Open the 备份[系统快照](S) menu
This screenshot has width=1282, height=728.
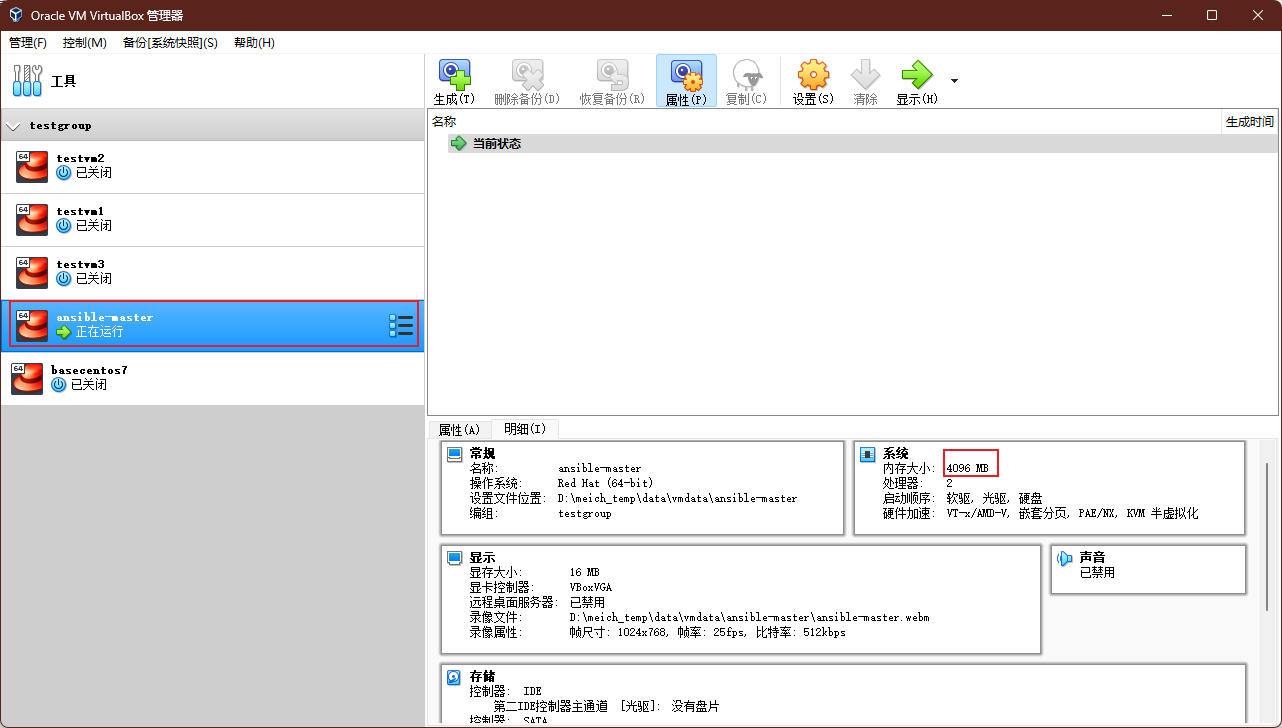170,43
